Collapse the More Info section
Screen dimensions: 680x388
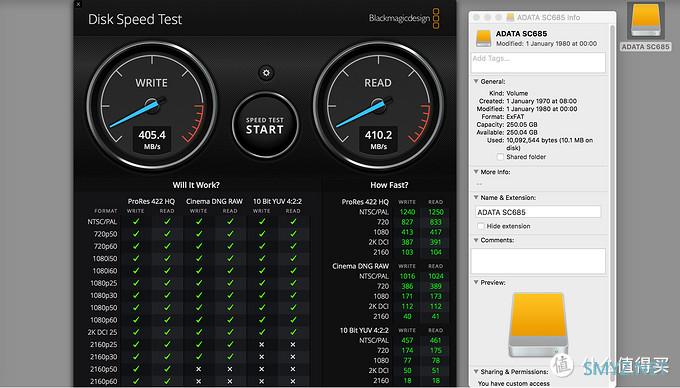[x=476, y=172]
